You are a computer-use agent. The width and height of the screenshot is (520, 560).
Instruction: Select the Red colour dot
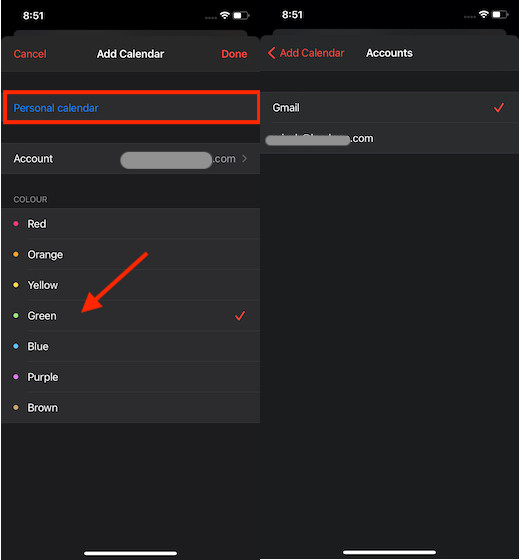16,224
